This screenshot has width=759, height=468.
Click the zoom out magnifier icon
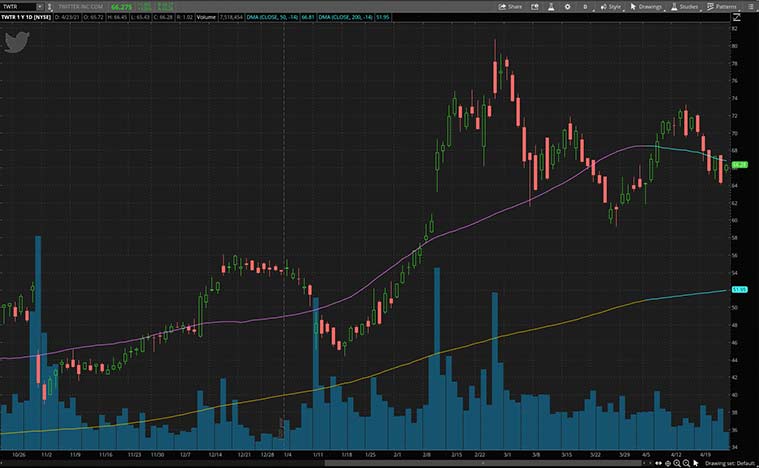686,463
